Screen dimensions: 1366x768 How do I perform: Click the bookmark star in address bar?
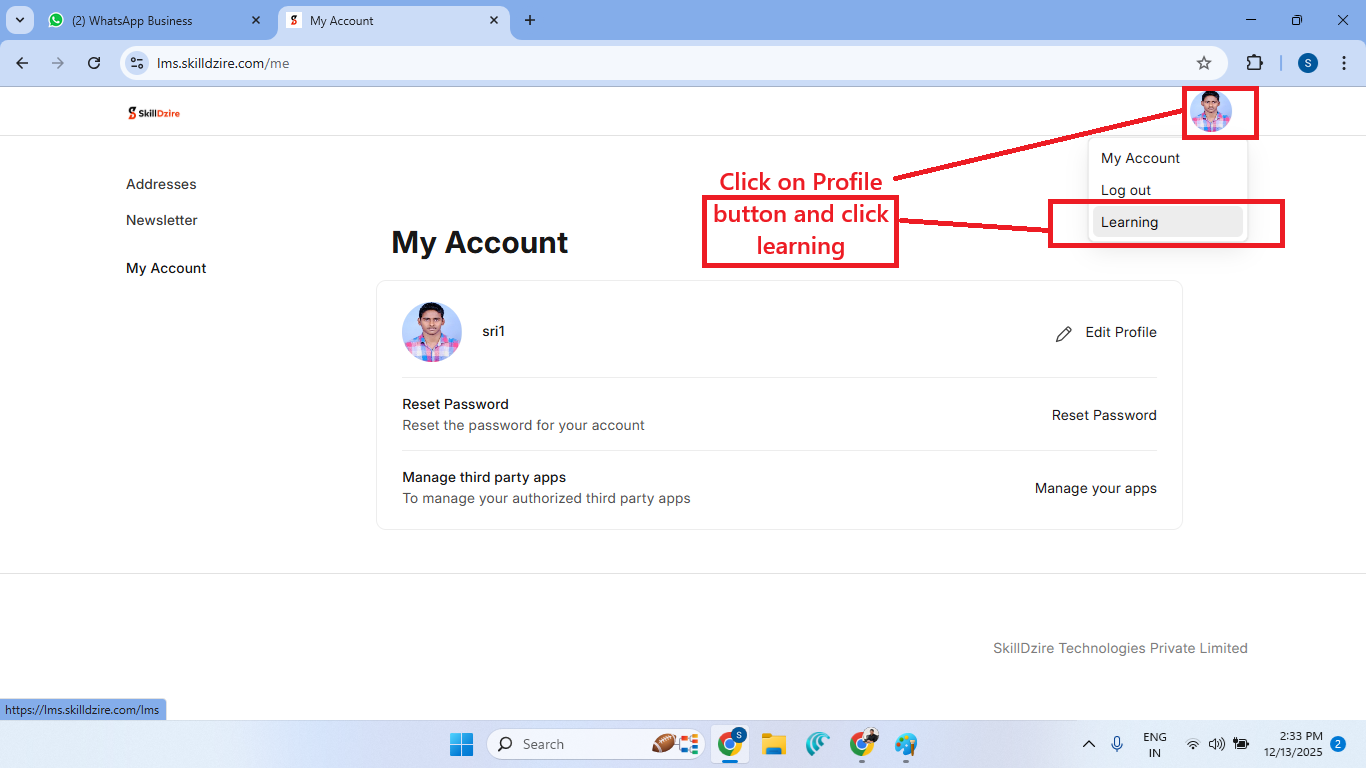tap(1204, 62)
